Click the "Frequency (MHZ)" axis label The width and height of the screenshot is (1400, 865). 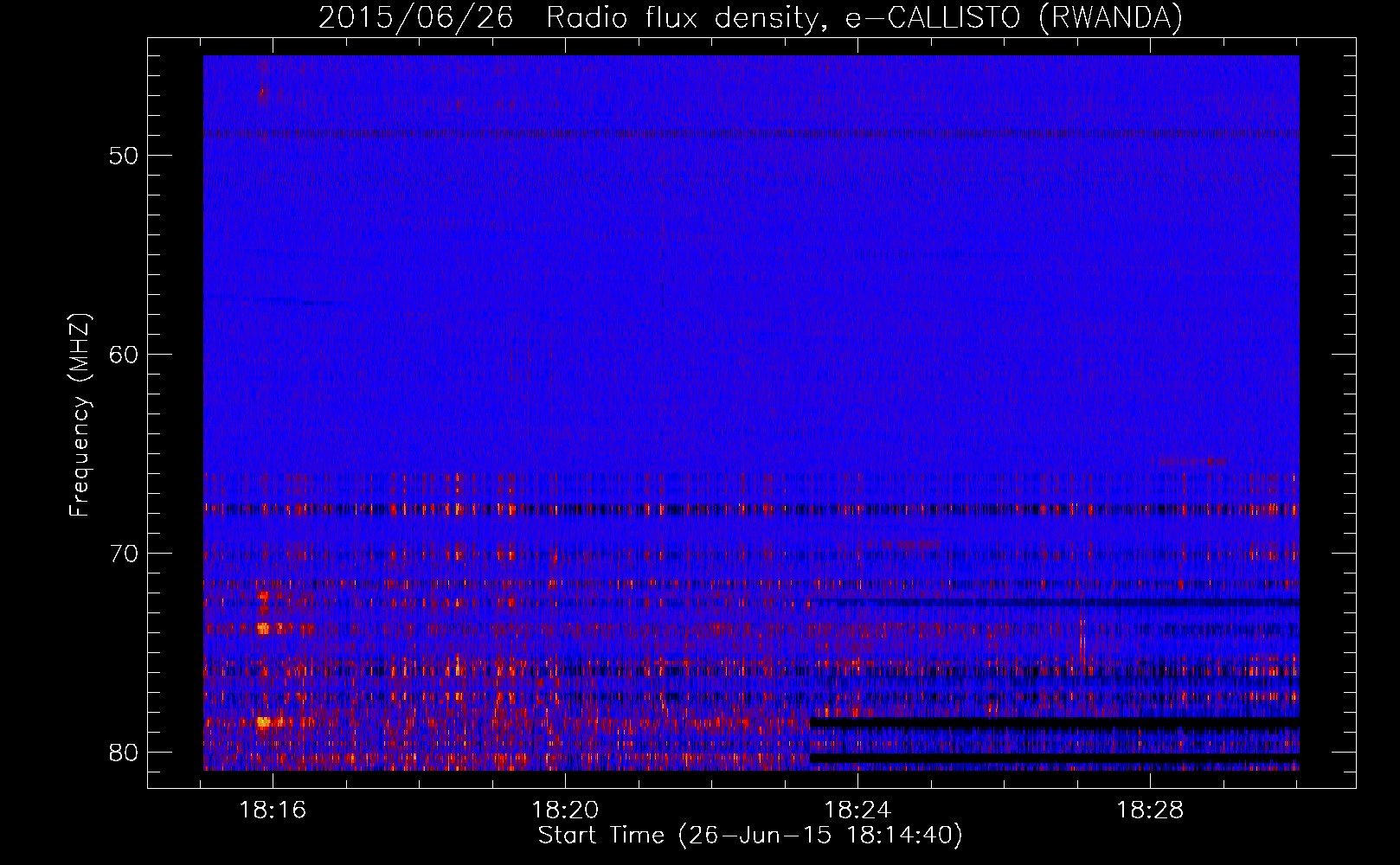[x=79, y=415]
